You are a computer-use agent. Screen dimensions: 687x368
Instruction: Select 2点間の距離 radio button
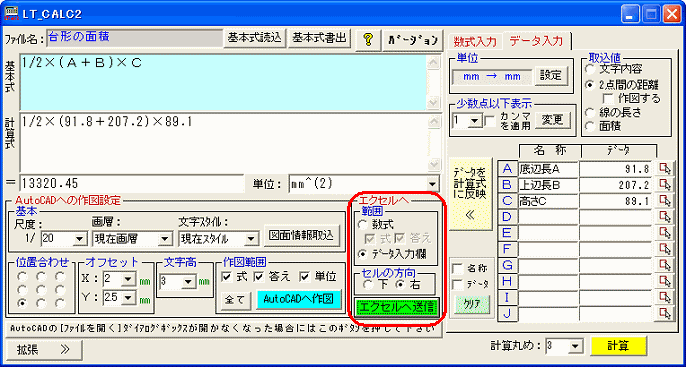tap(591, 85)
